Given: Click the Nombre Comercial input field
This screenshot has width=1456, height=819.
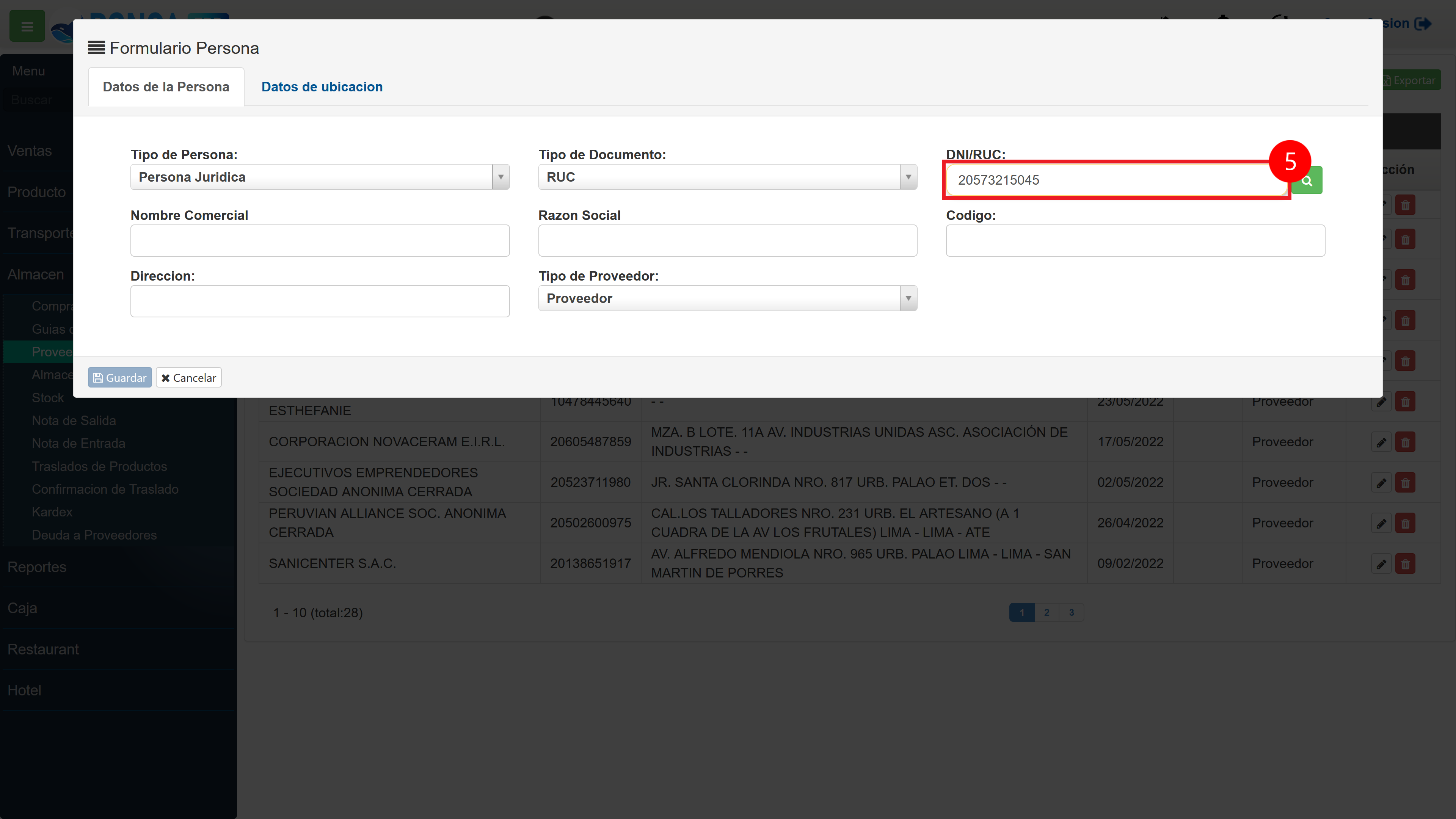Looking at the screenshot, I should pyautogui.click(x=320, y=241).
